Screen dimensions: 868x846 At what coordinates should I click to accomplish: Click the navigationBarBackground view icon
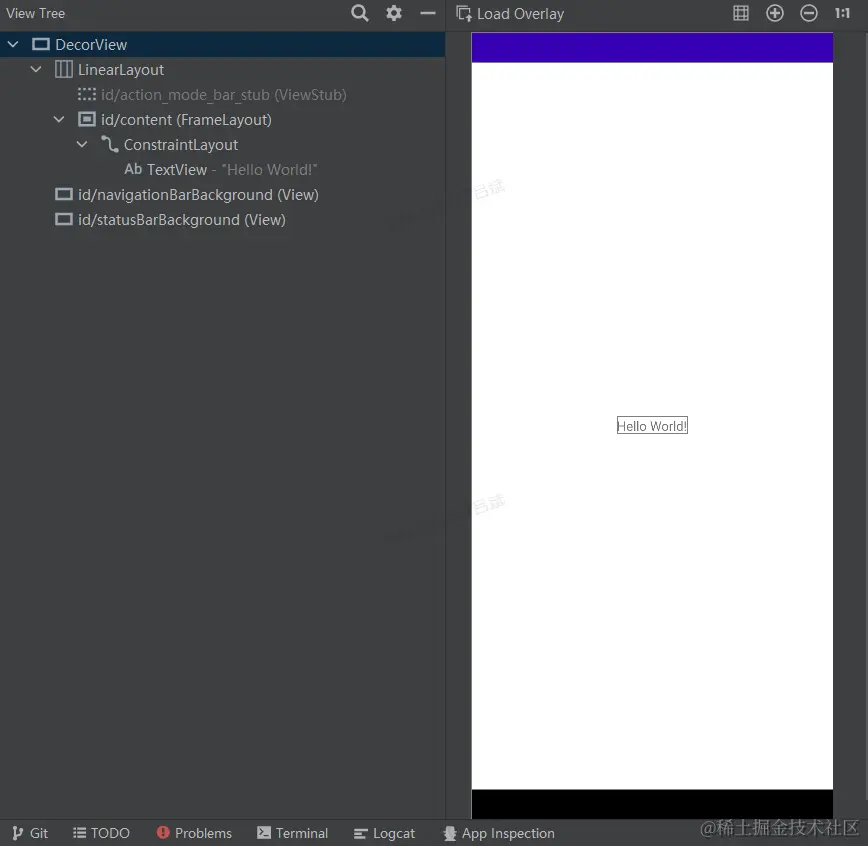pos(64,194)
